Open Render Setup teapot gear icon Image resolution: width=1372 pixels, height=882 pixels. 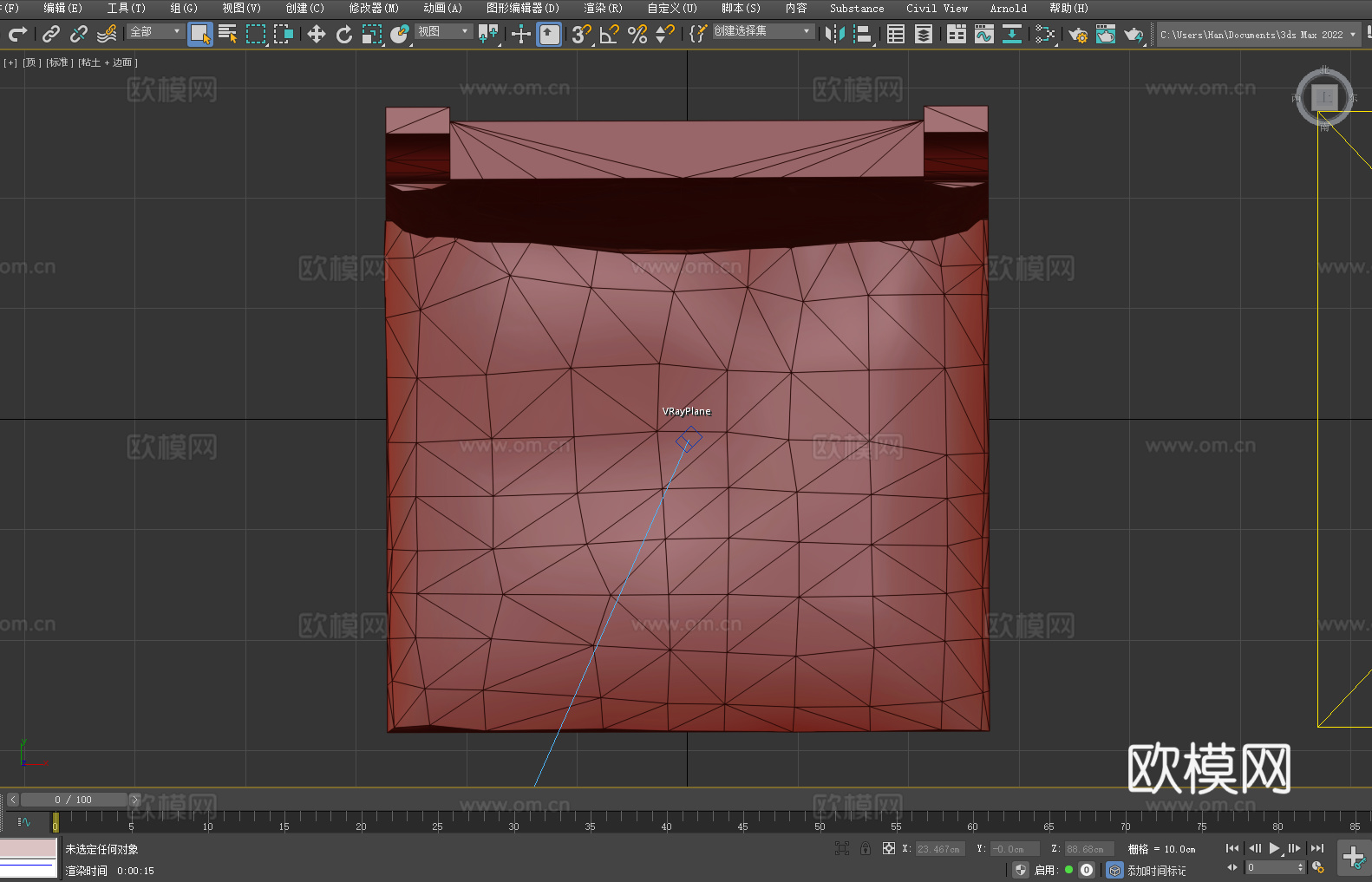[1078, 34]
